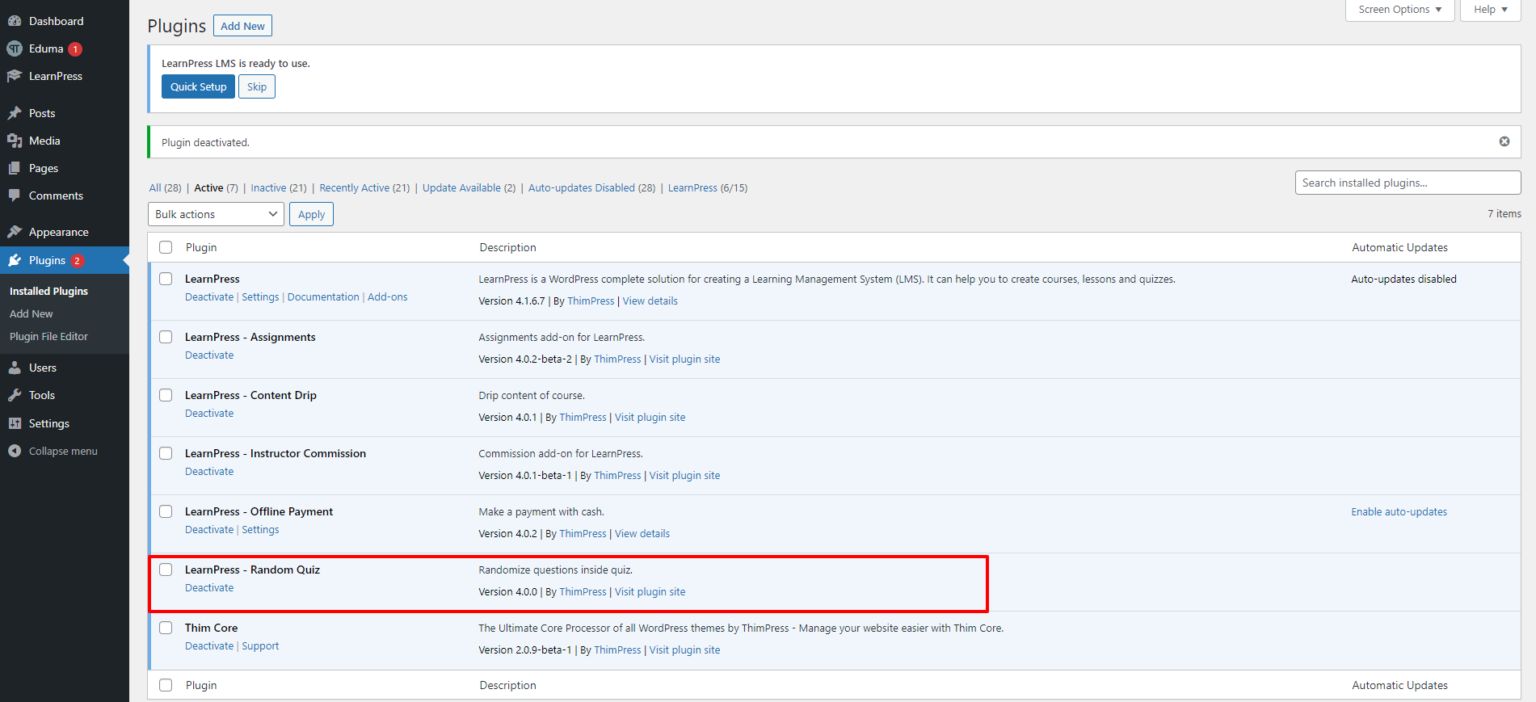Filter by Update Available (2)
Image resolution: width=1536 pixels, height=702 pixels.
pyautogui.click(x=469, y=188)
